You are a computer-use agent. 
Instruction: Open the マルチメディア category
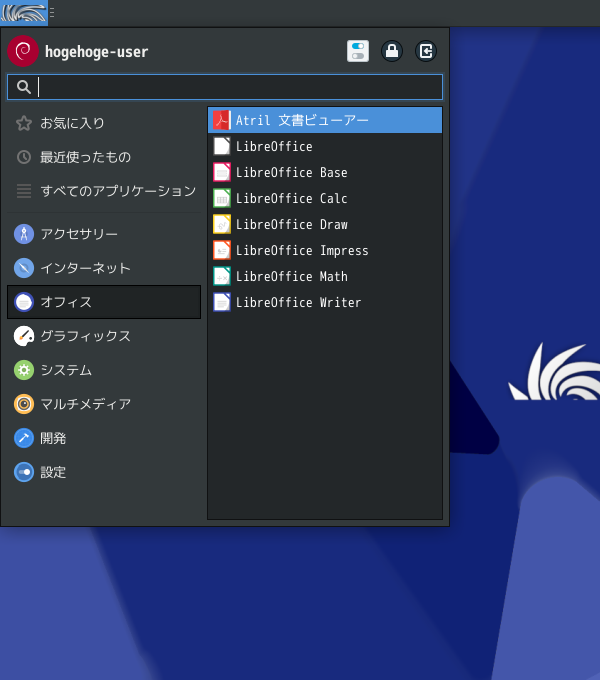(x=104, y=404)
